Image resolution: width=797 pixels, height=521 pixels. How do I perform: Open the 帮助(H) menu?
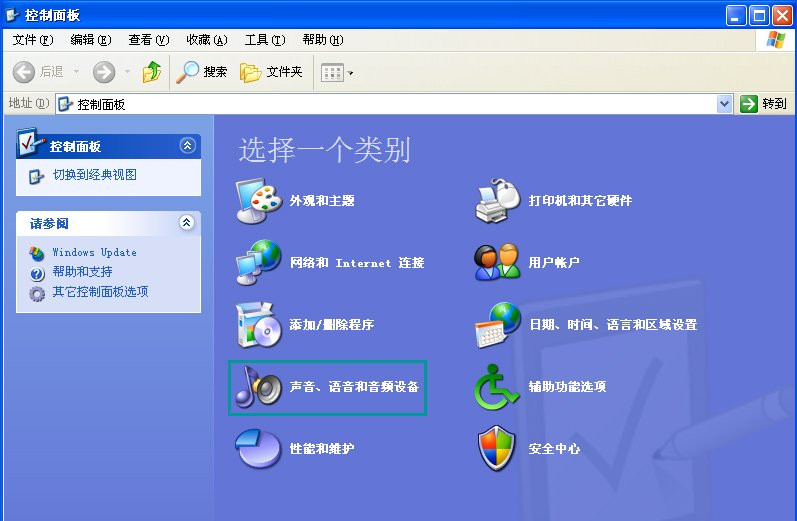[323, 40]
